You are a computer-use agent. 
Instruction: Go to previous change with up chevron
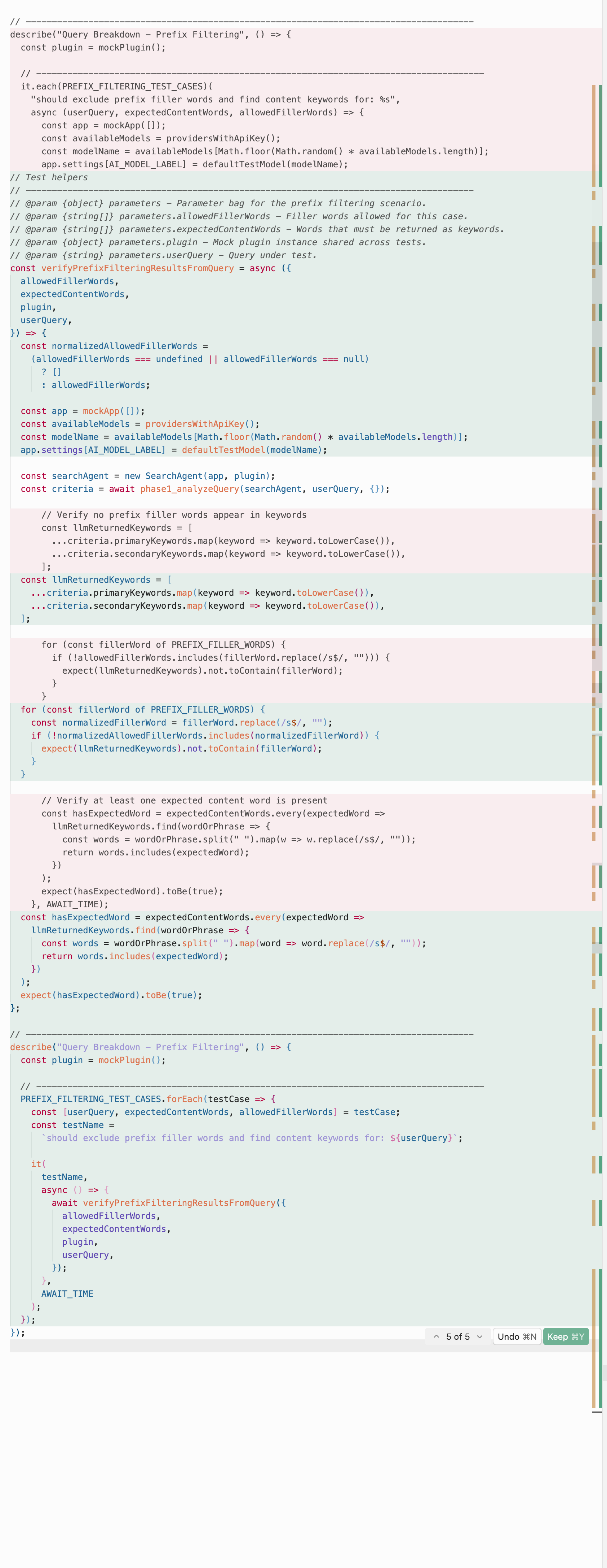[436, 1337]
